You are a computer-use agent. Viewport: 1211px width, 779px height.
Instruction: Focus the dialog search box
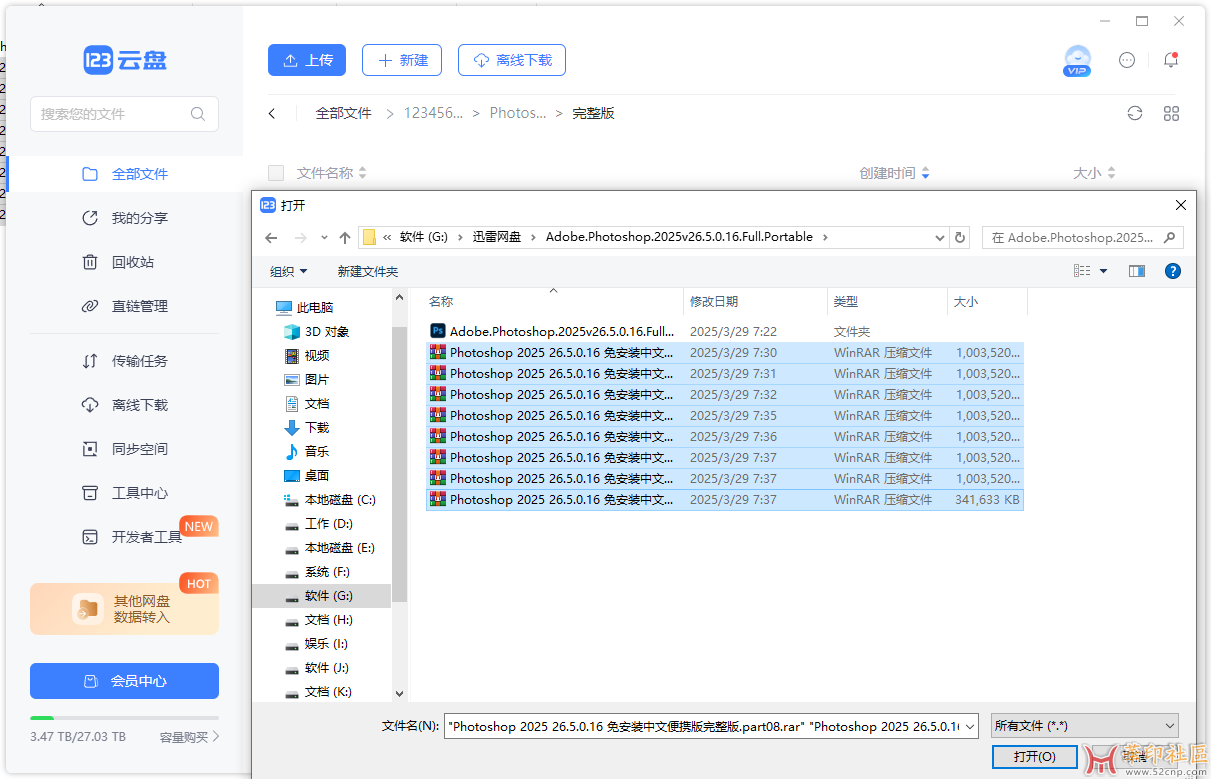[1082, 238]
